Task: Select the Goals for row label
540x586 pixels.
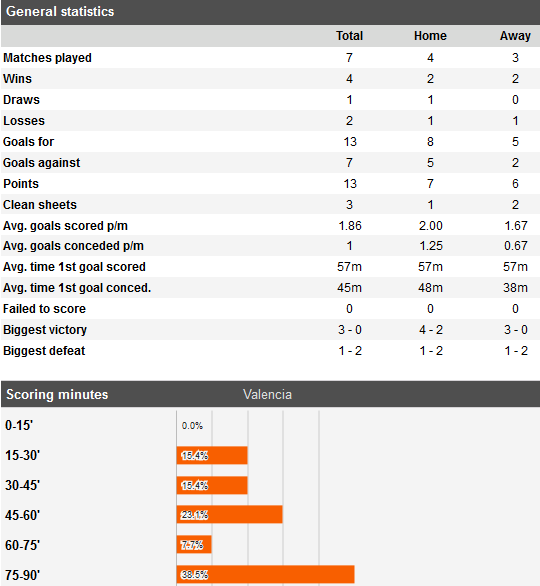Action: point(28,142)
